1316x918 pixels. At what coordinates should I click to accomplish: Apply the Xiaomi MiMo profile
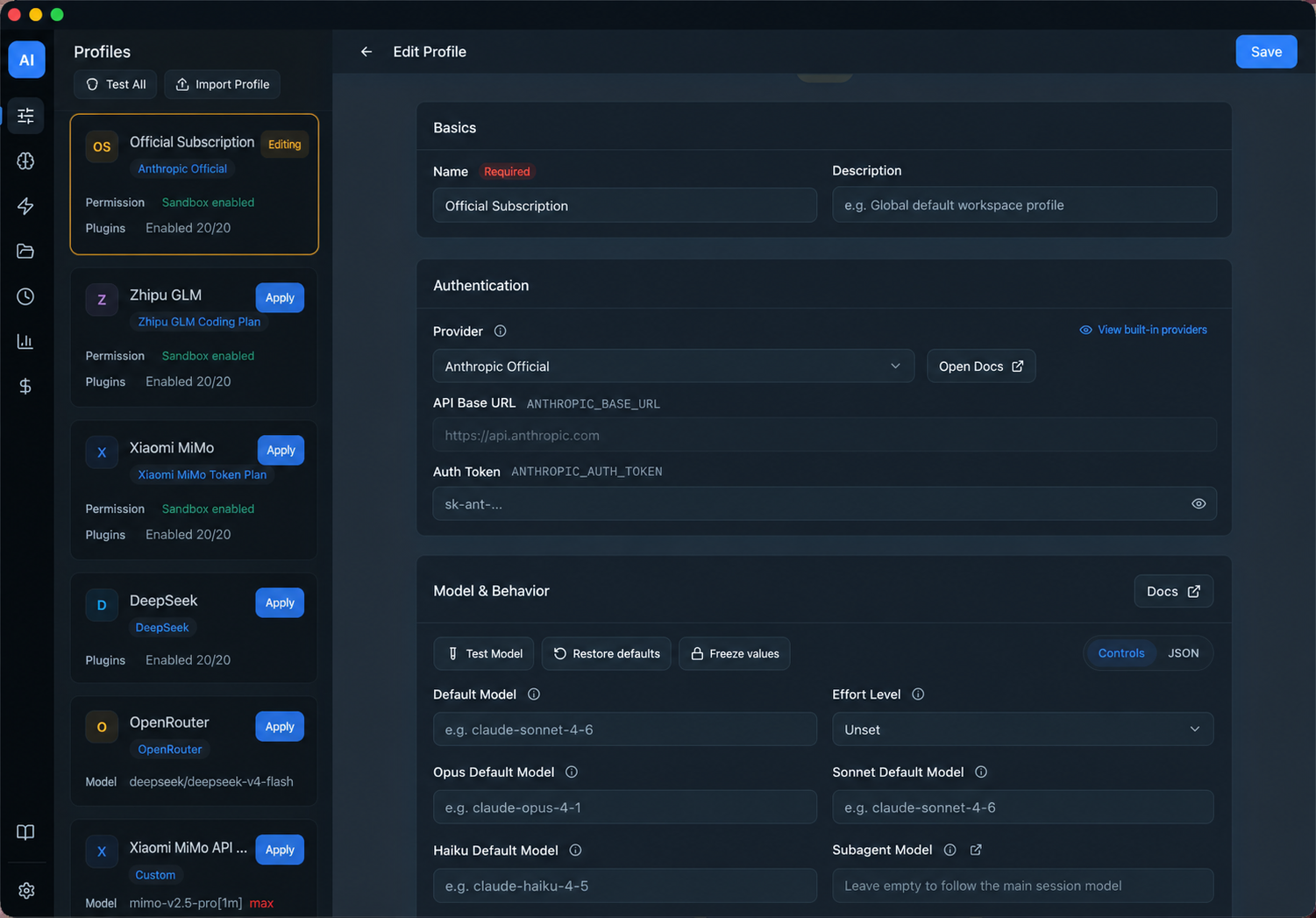(x=281, y=451)
